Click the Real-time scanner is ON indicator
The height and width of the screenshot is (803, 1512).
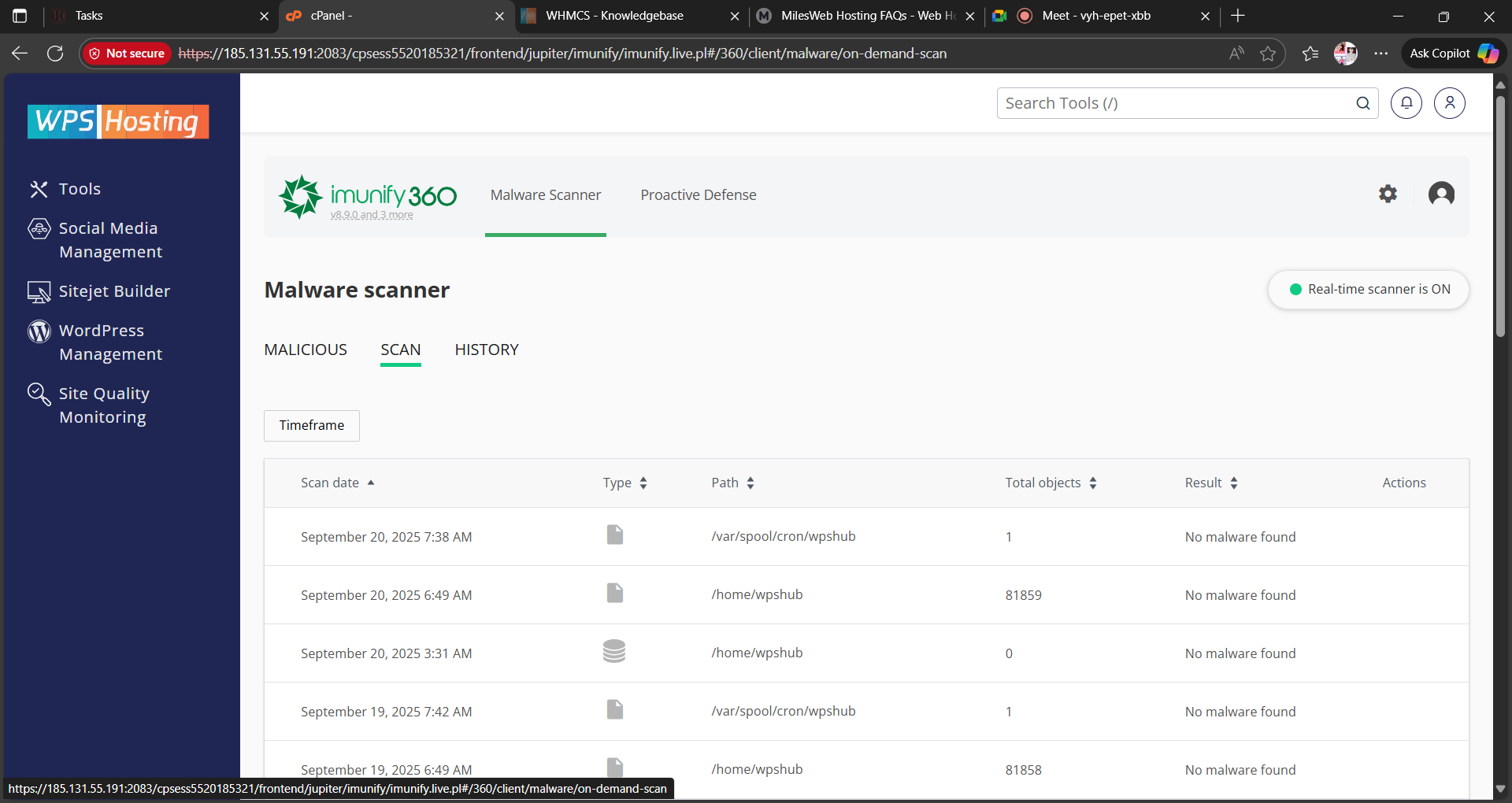(1368, 290)
